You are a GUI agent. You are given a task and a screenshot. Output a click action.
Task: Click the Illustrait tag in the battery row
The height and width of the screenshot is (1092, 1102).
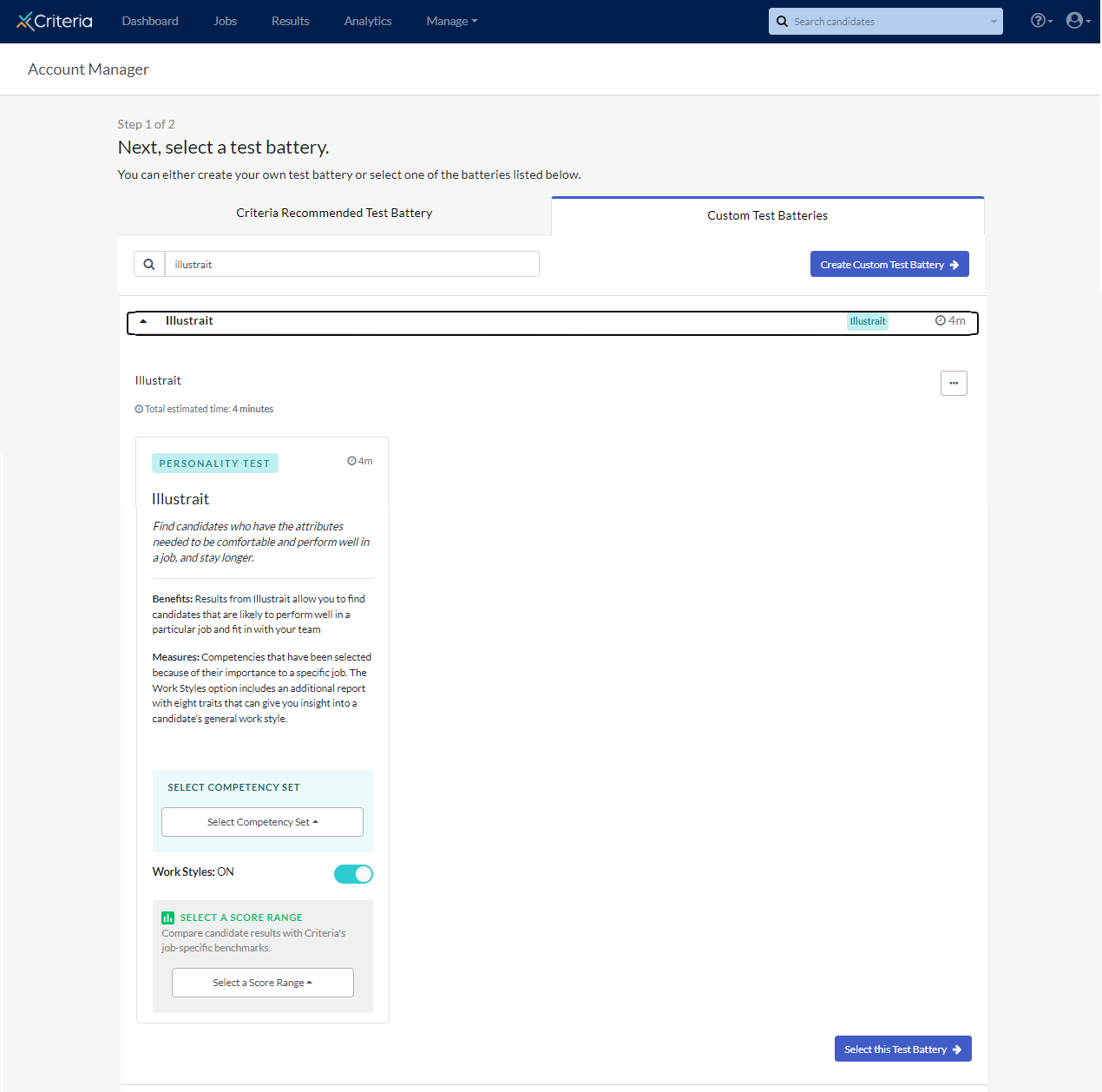pos(868,321)
